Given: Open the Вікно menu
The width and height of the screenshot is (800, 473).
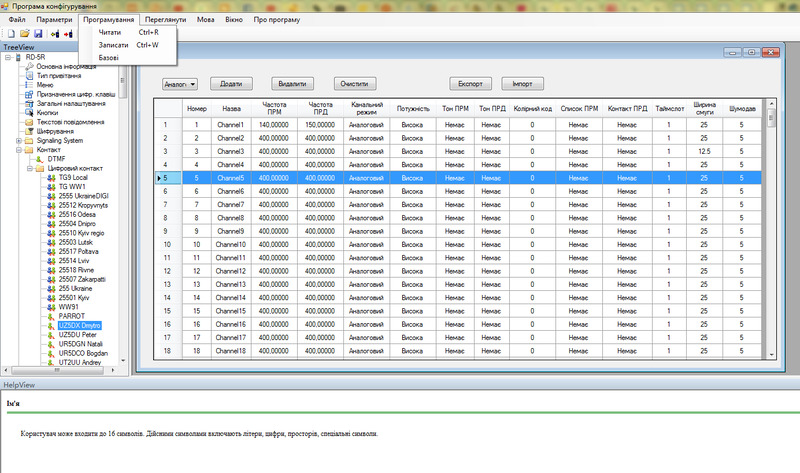Looking at the screenshot, I should click(234, 19).
